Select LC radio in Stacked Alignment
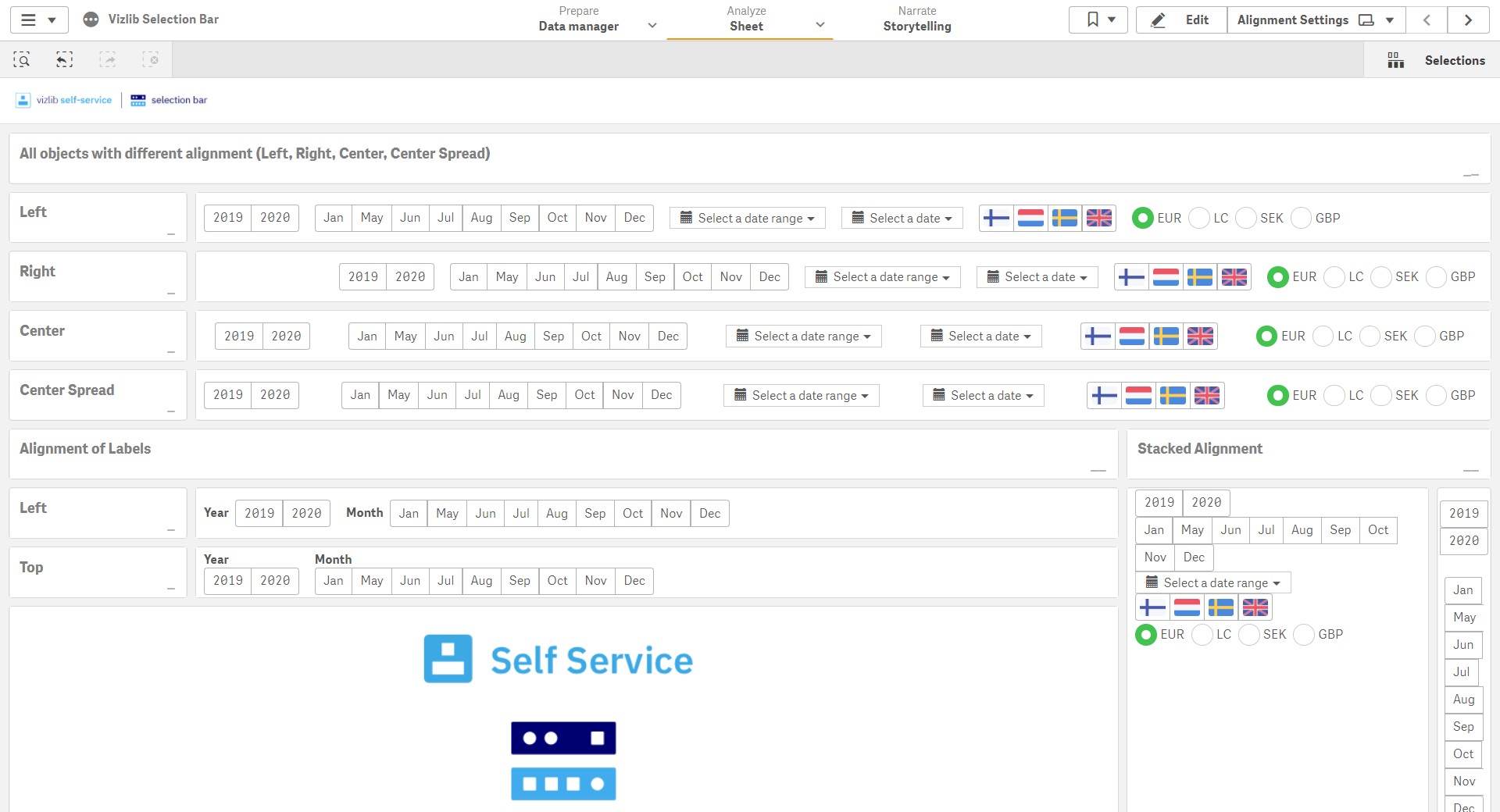The image size is (1500, 812). 1202,635
